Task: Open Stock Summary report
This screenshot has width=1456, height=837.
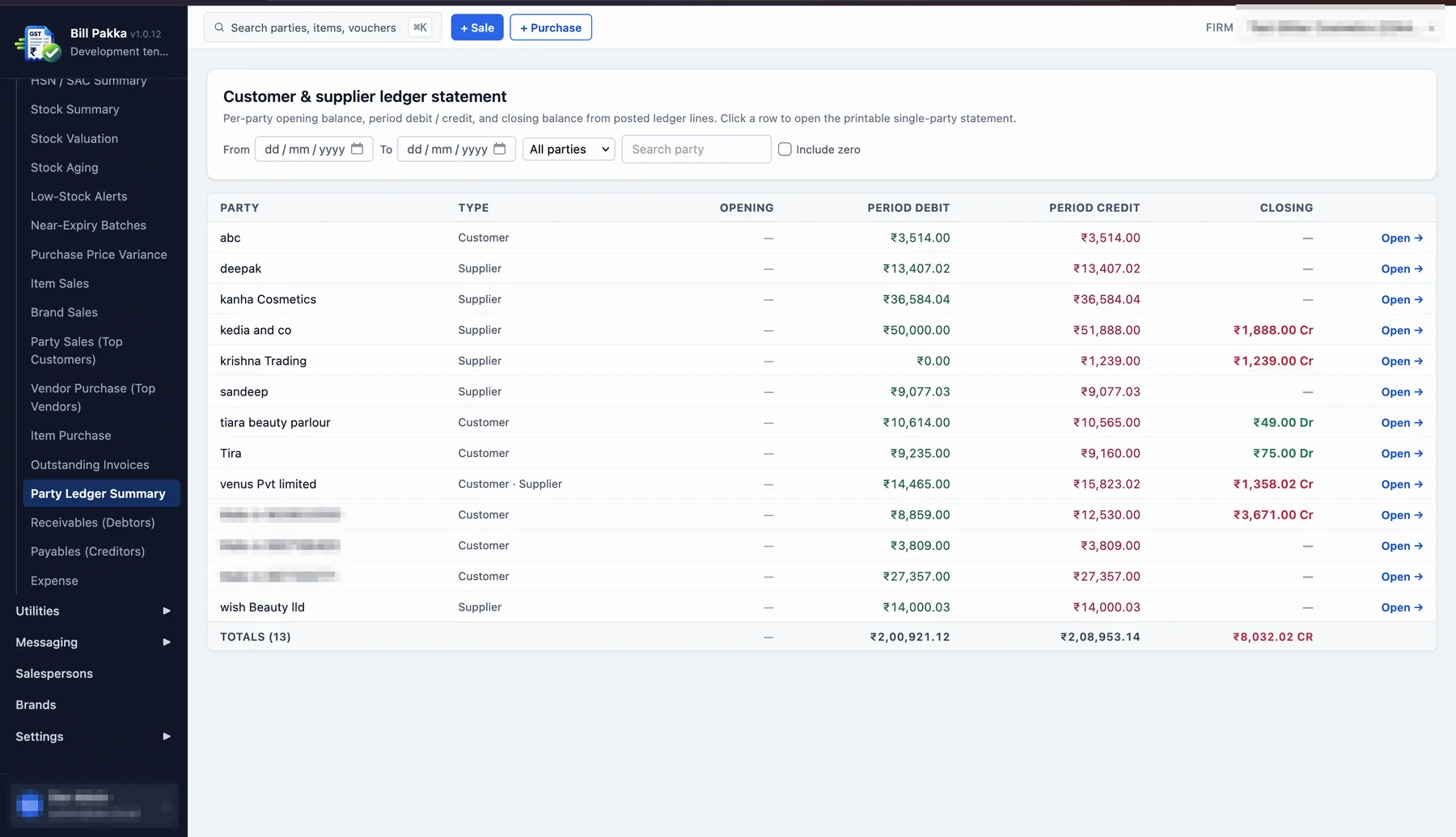Action: point(75,109)
